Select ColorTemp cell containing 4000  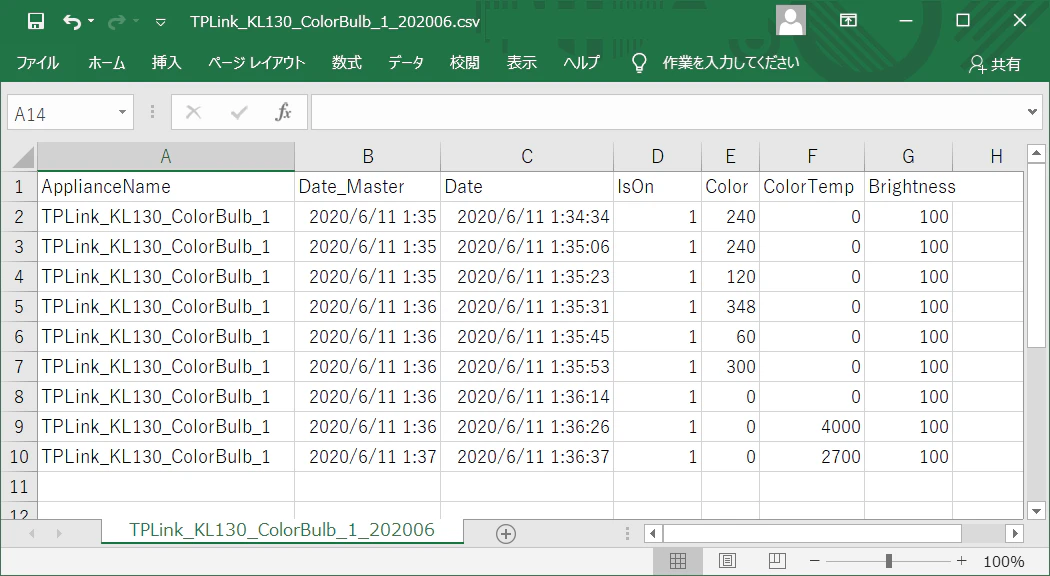[x=812, y=427]
